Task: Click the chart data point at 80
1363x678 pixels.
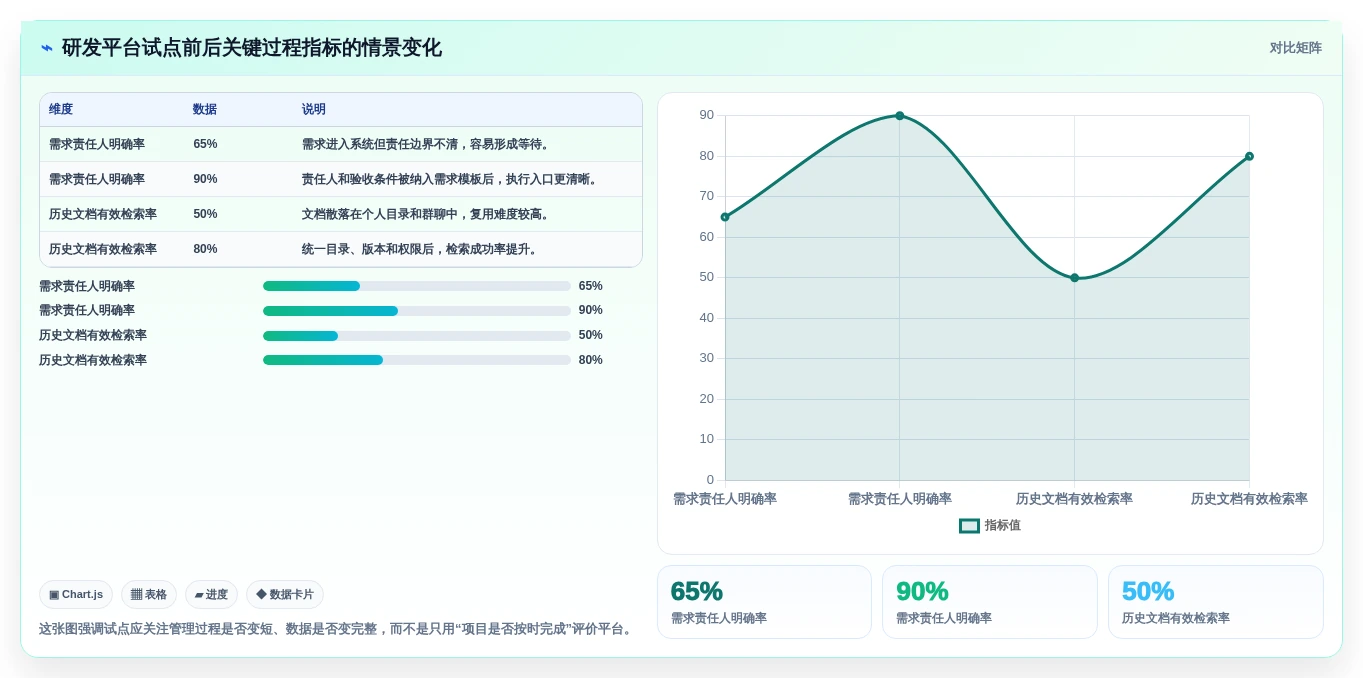Action: coord(1249,156)
